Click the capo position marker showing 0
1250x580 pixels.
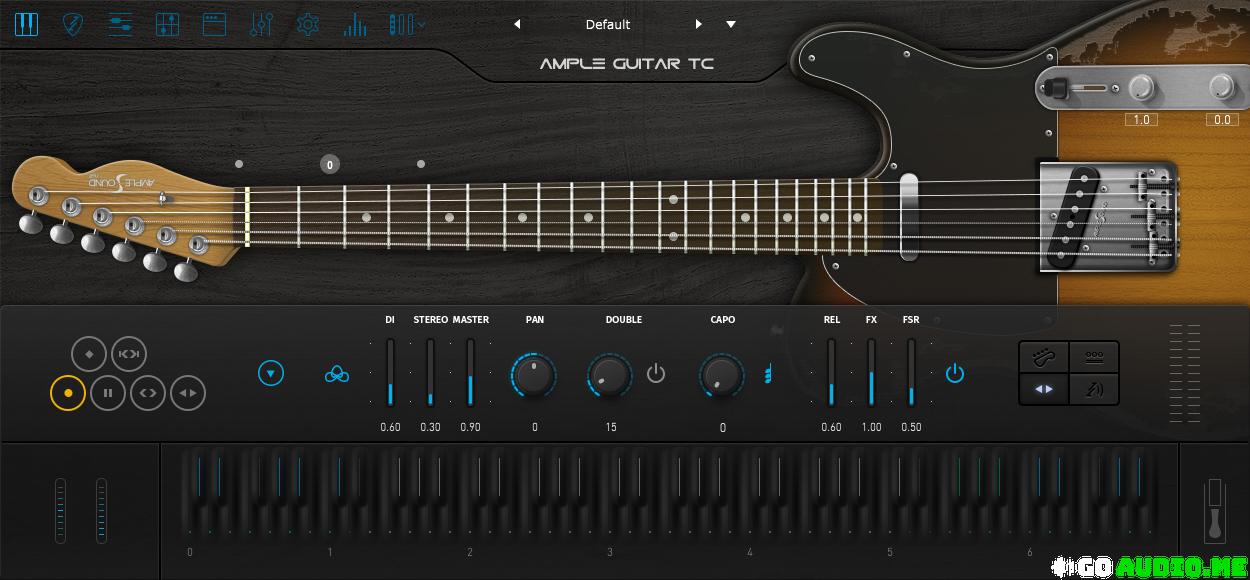pyautogui.click(x=330, y=164)
